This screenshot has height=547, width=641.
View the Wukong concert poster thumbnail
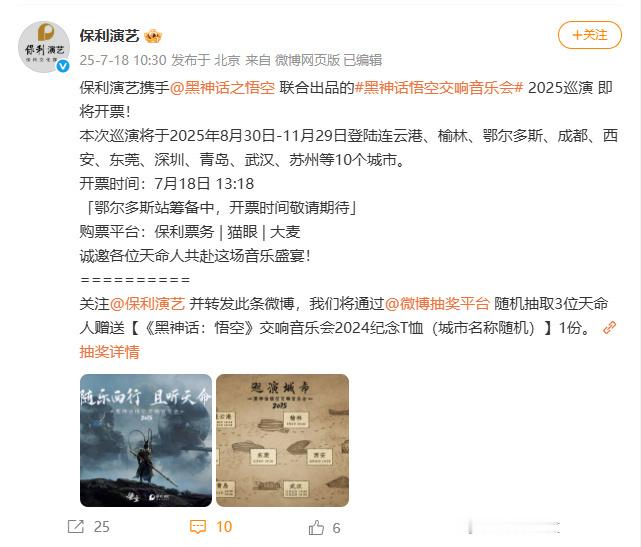click(x=146, y=440)
